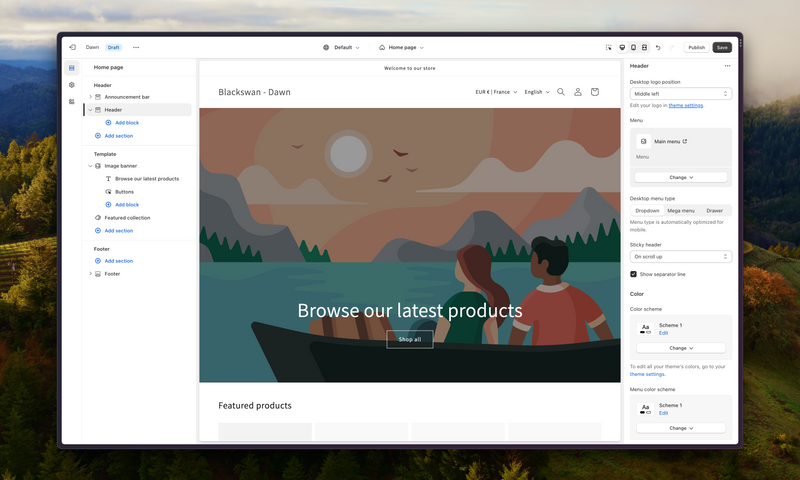Screen dimensions: 800x480
Task: Click theme settings link under logo position
Action: pyautogui.click(x=686, y=106)
